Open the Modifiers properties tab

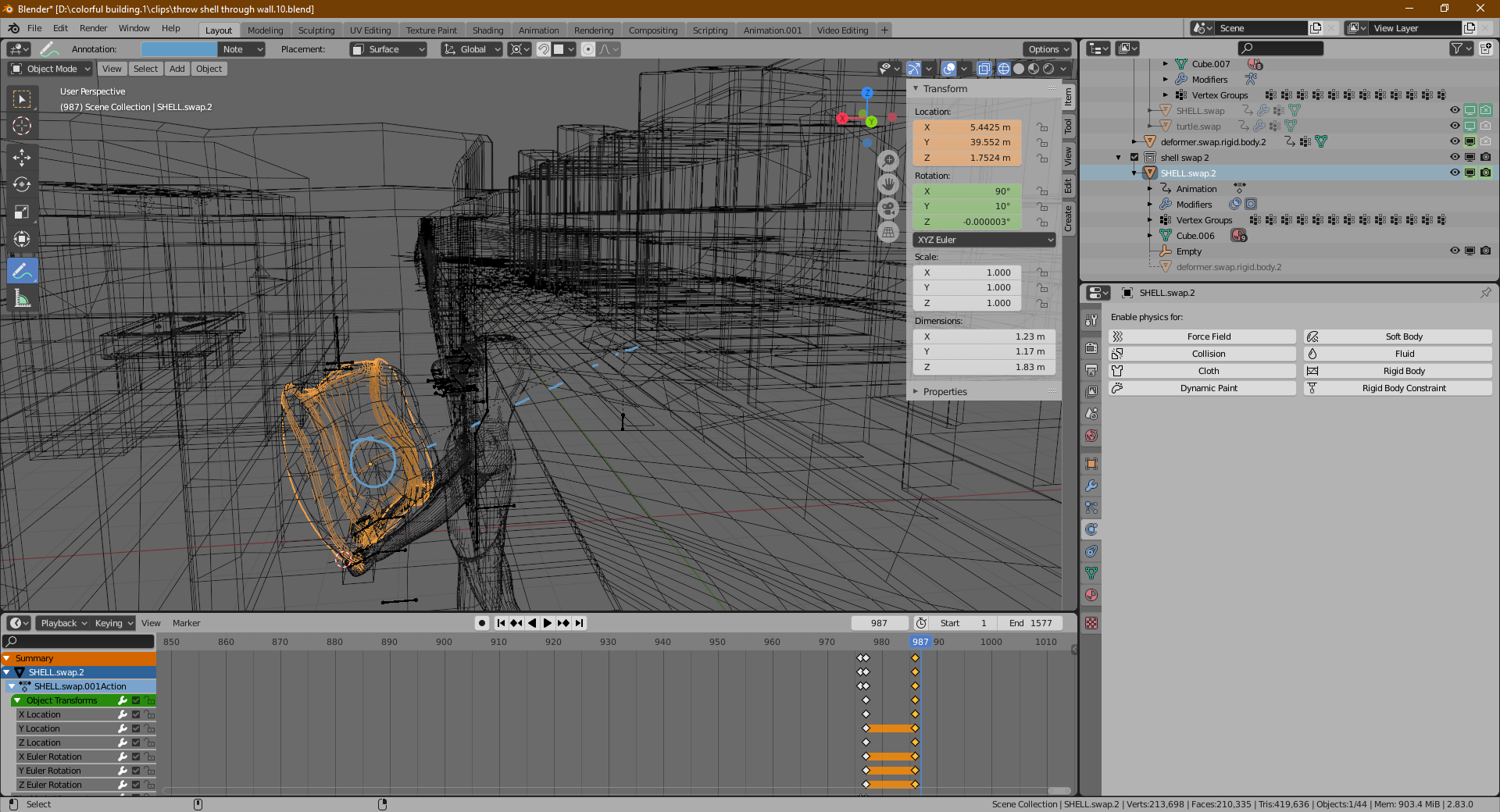1091,486
